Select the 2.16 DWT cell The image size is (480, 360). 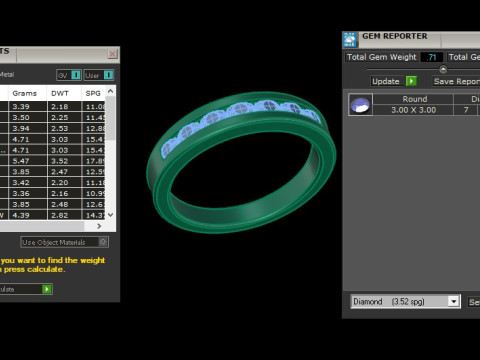coord(65,193)
